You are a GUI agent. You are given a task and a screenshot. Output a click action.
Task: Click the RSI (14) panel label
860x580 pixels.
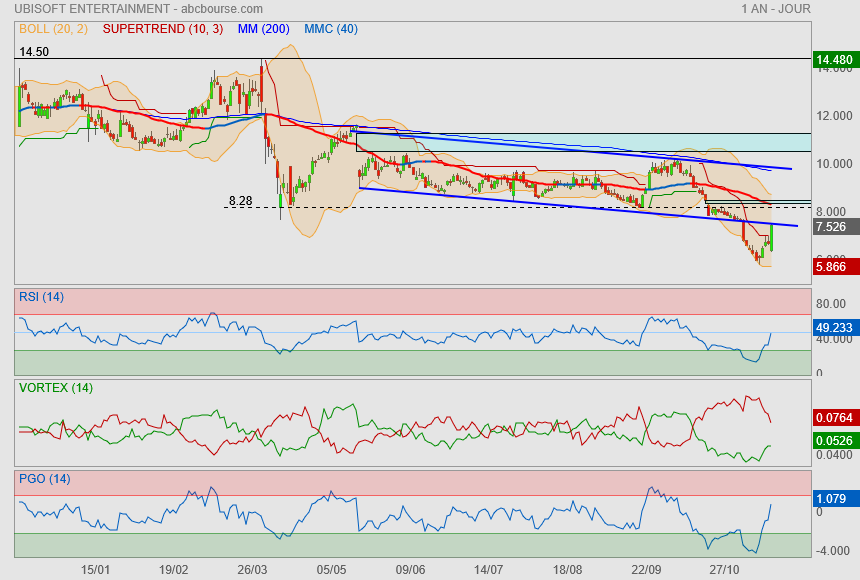tap(42, 295)
